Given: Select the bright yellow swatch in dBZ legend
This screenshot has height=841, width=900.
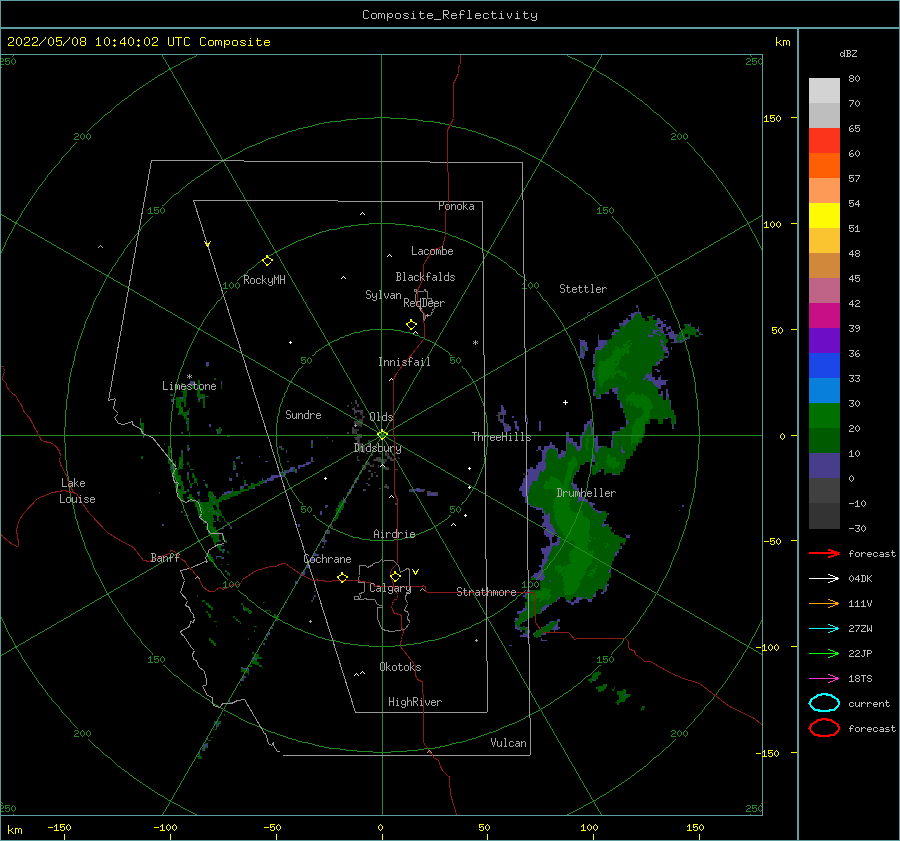Looking at the screenshot, I should tap(824, 216).
